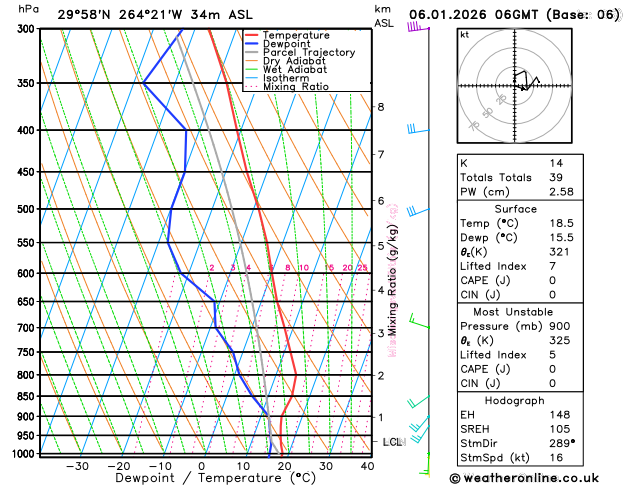Click the Surface section heading
Viewport: 629px width, 486px height.
coord(515,209)
